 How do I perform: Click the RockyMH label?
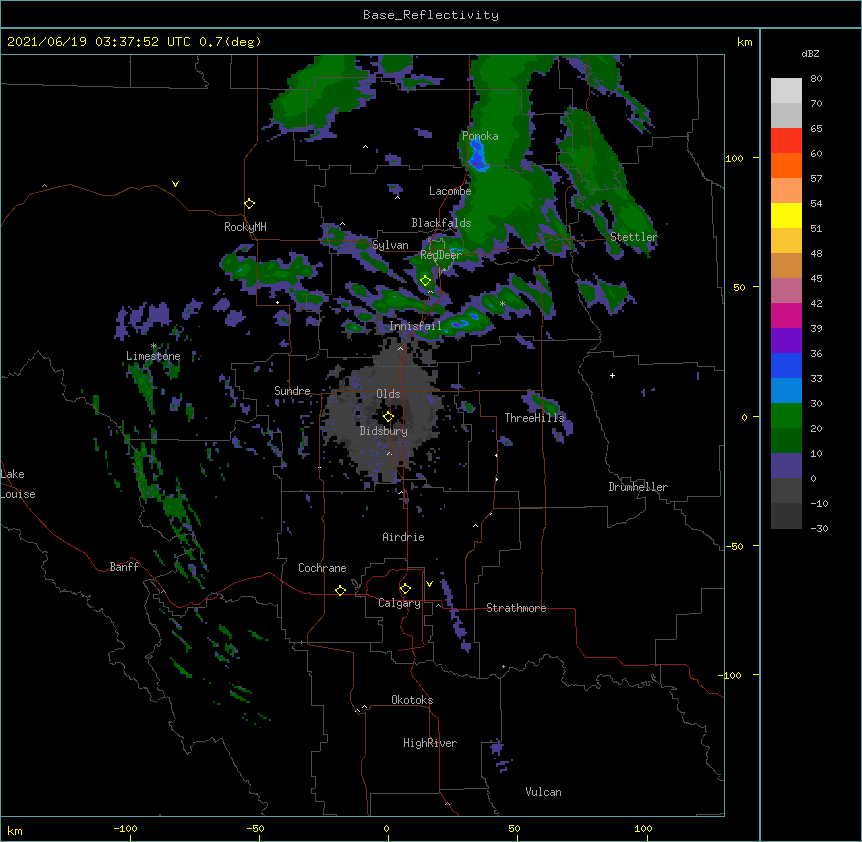point(245,227)
